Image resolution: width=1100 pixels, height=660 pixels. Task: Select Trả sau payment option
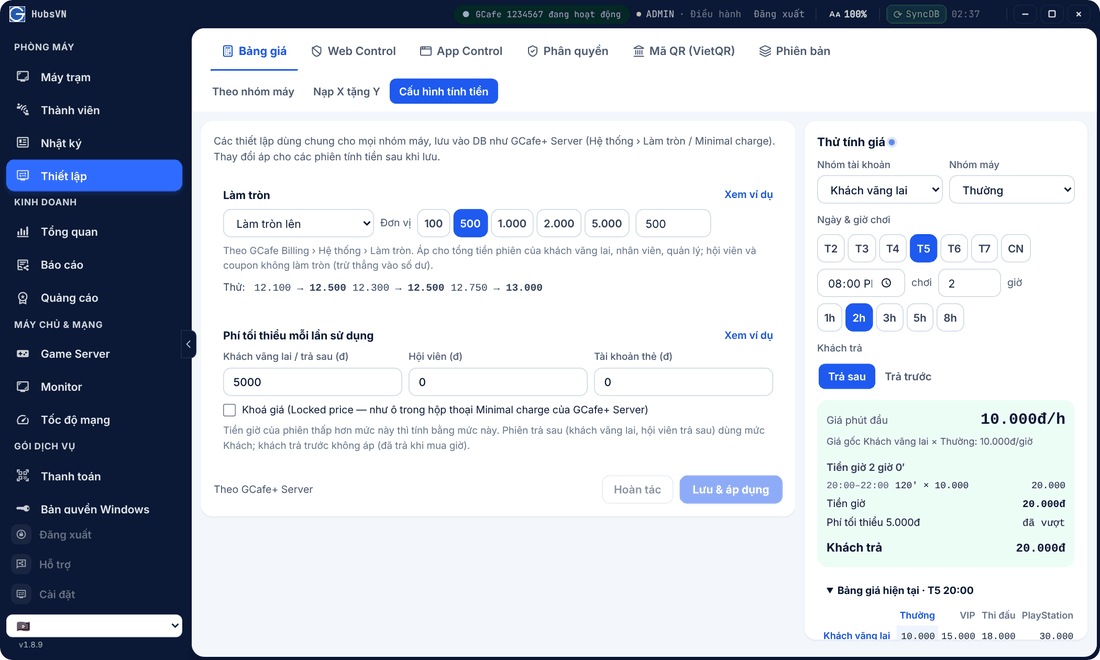847,377
